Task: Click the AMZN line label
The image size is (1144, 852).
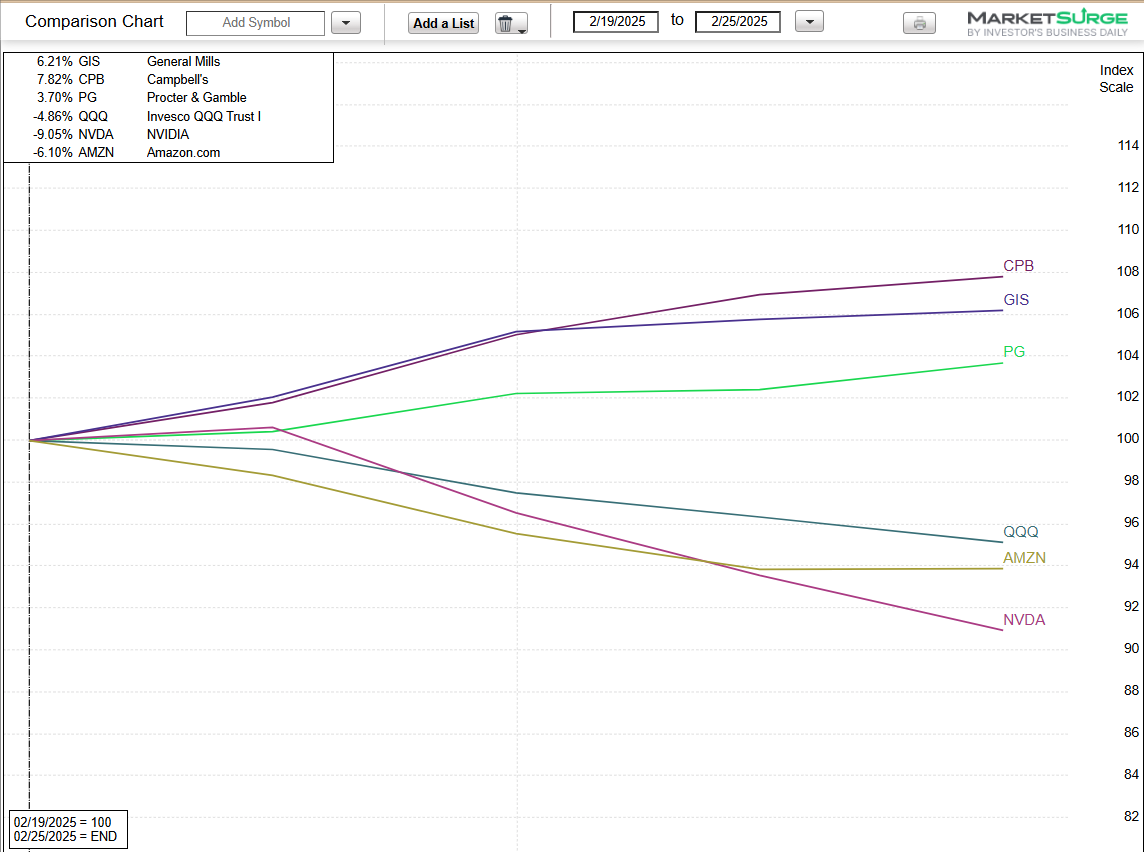Action: coord(1024,558)
